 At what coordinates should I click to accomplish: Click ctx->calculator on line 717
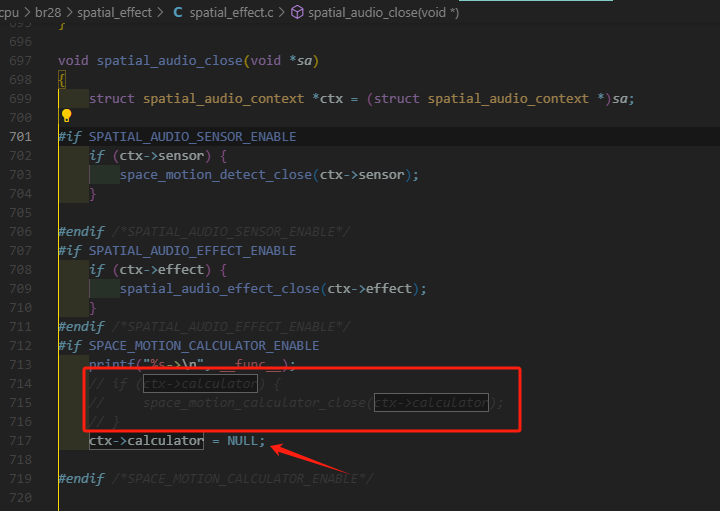click(x=146, y=441)
